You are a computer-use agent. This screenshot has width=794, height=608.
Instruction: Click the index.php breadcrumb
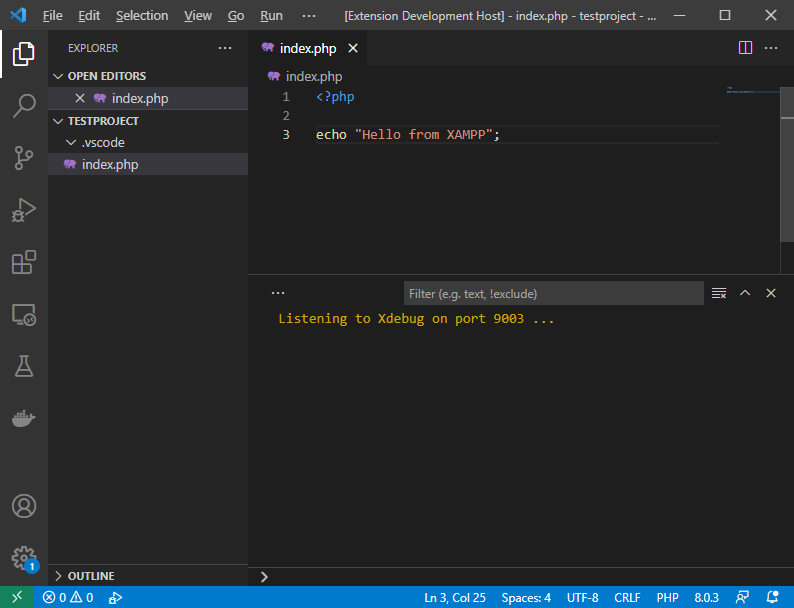coord(305,76)
